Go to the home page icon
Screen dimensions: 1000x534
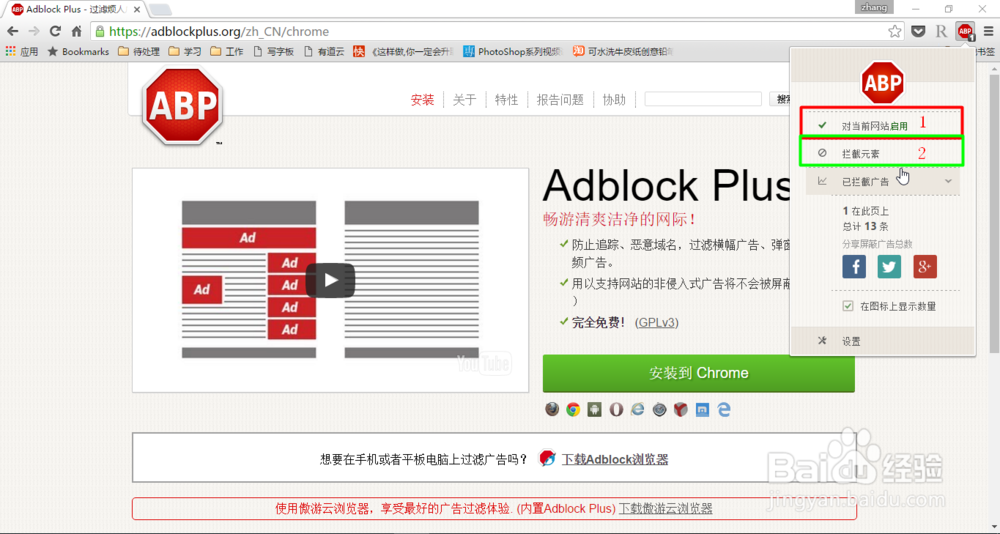pyautogui.click(x=77, y=31)
